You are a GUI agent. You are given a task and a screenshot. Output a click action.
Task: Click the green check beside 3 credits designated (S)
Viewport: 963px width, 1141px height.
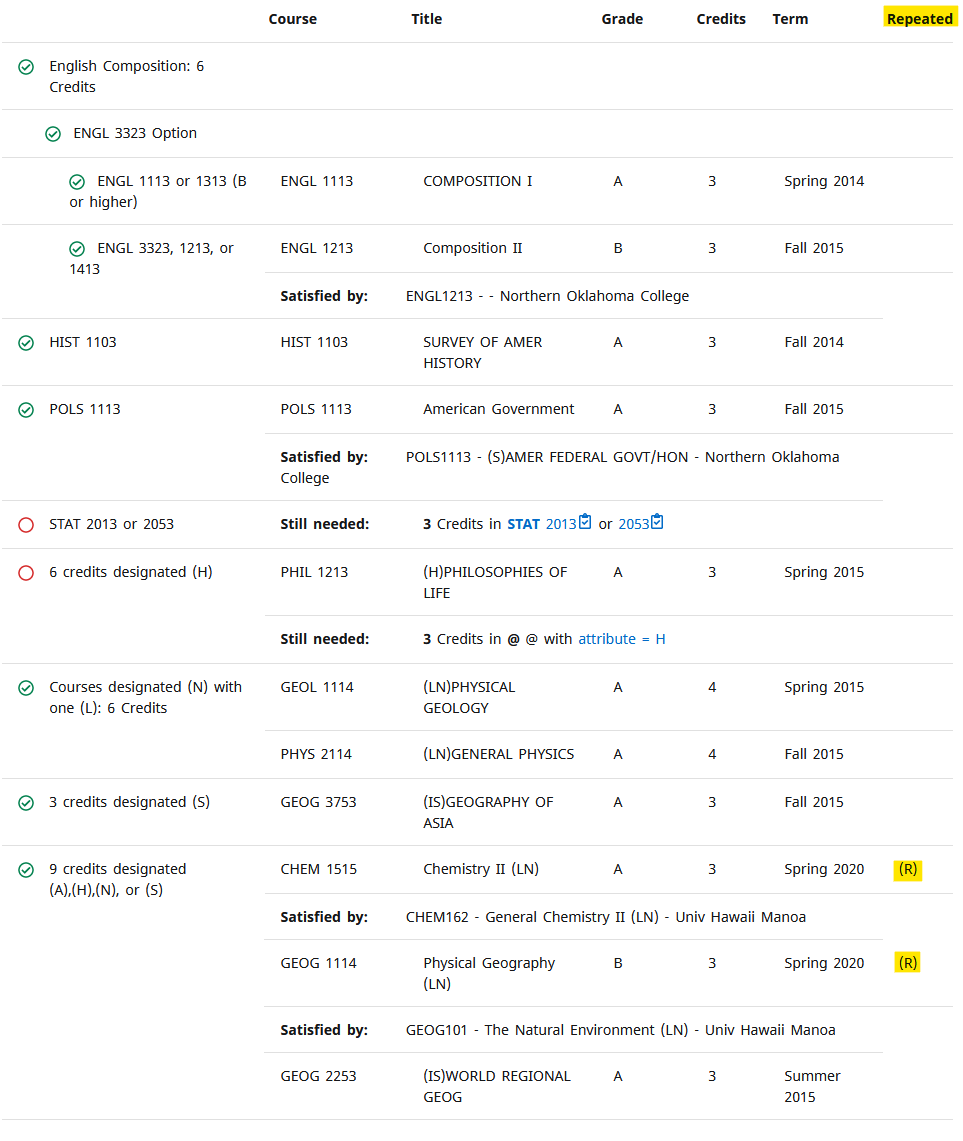pyautogui.click(x=26, y=802)
